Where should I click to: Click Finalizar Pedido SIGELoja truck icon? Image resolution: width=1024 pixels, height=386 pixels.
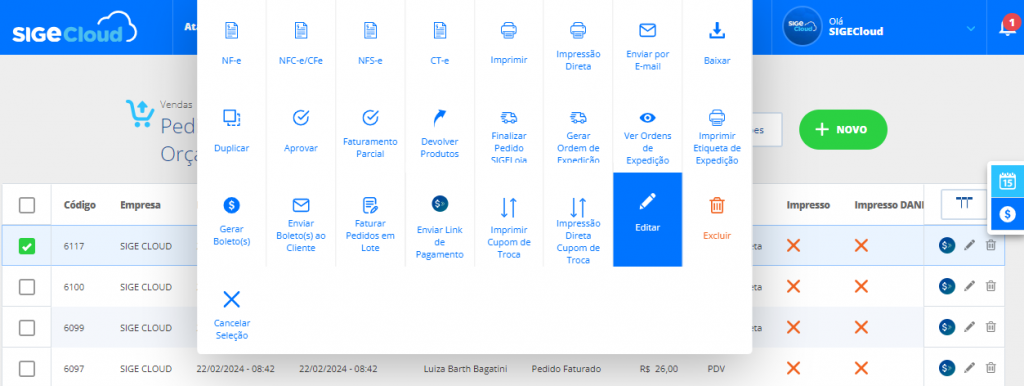click(509, 118)
